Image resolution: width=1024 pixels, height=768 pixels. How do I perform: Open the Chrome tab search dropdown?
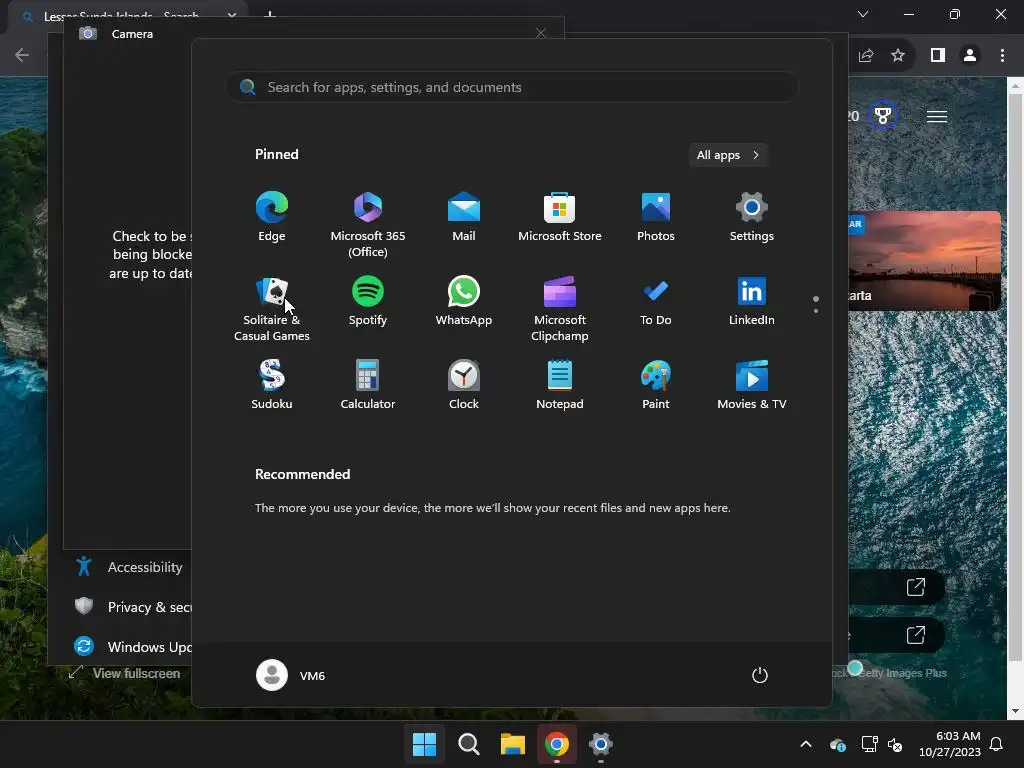coord(863,14)
